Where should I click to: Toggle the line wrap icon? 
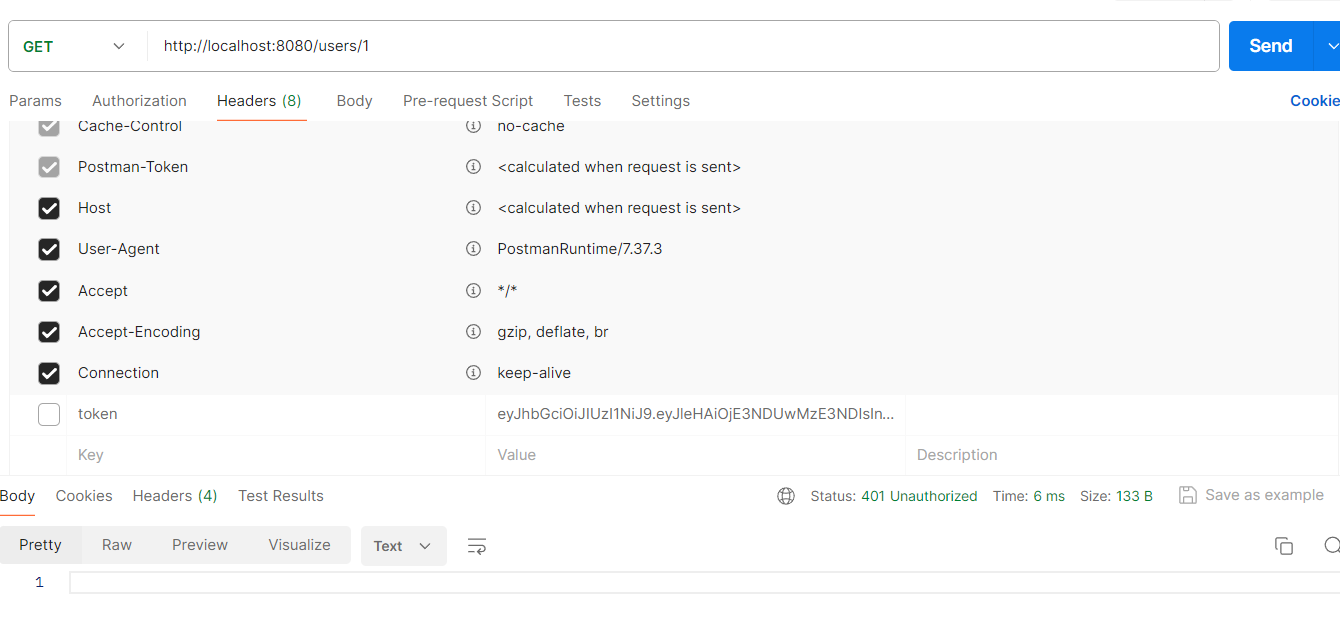point(476,545)
